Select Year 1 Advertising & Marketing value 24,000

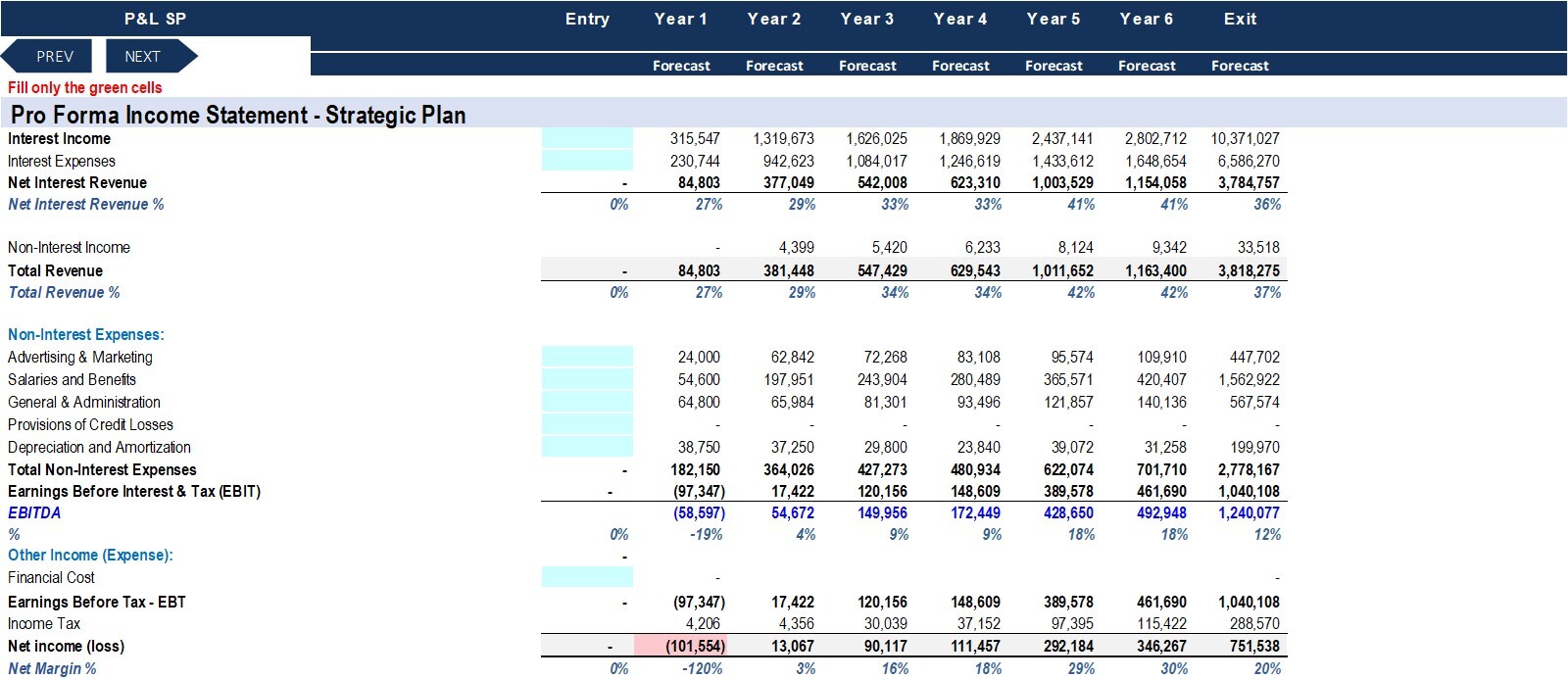pos(699,357)
